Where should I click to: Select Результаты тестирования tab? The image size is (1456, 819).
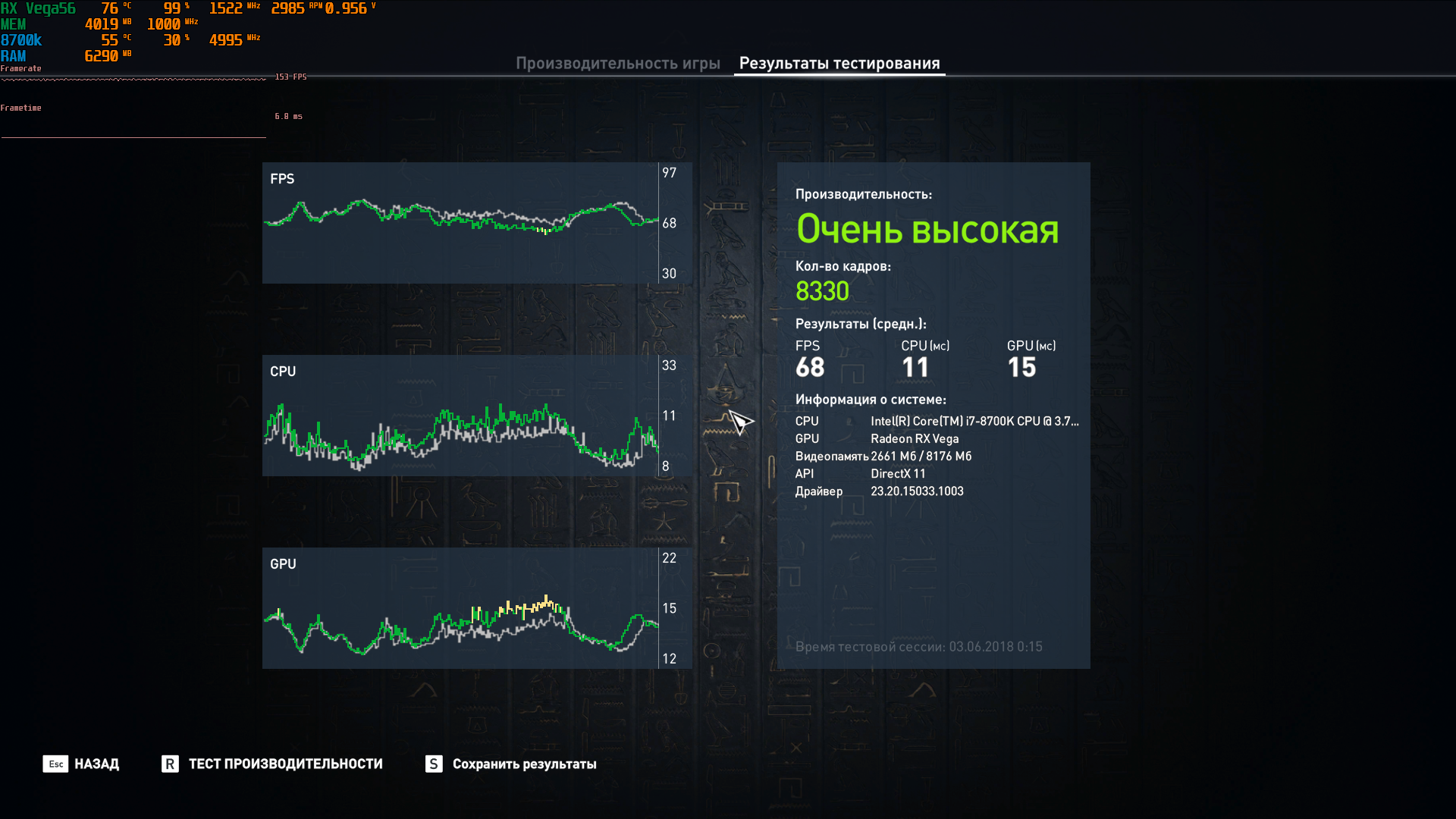[839, 64]
